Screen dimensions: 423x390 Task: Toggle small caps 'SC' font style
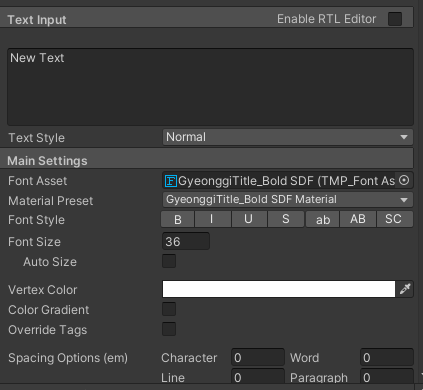pos(395,219)
